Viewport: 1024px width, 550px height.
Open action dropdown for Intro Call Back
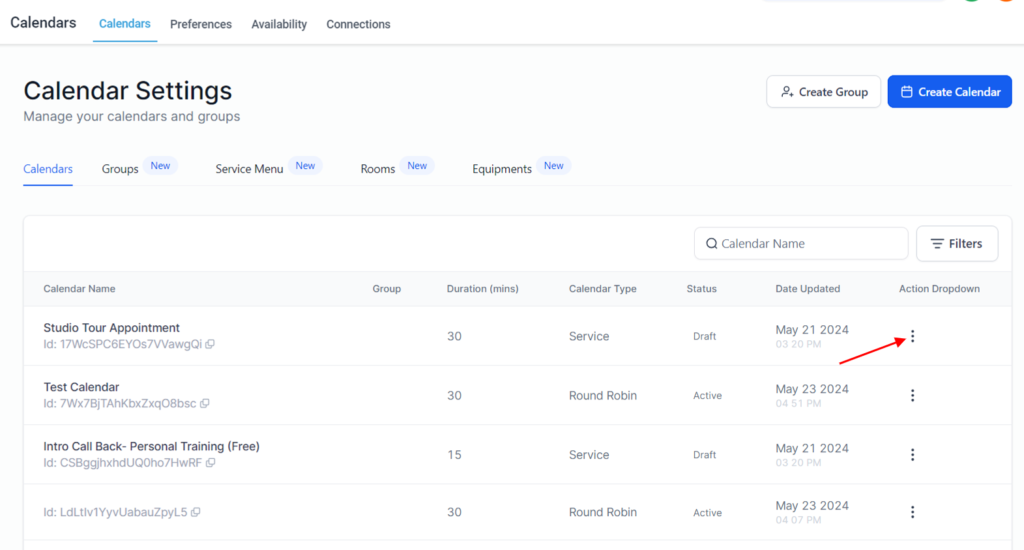(x=912, y=455)
